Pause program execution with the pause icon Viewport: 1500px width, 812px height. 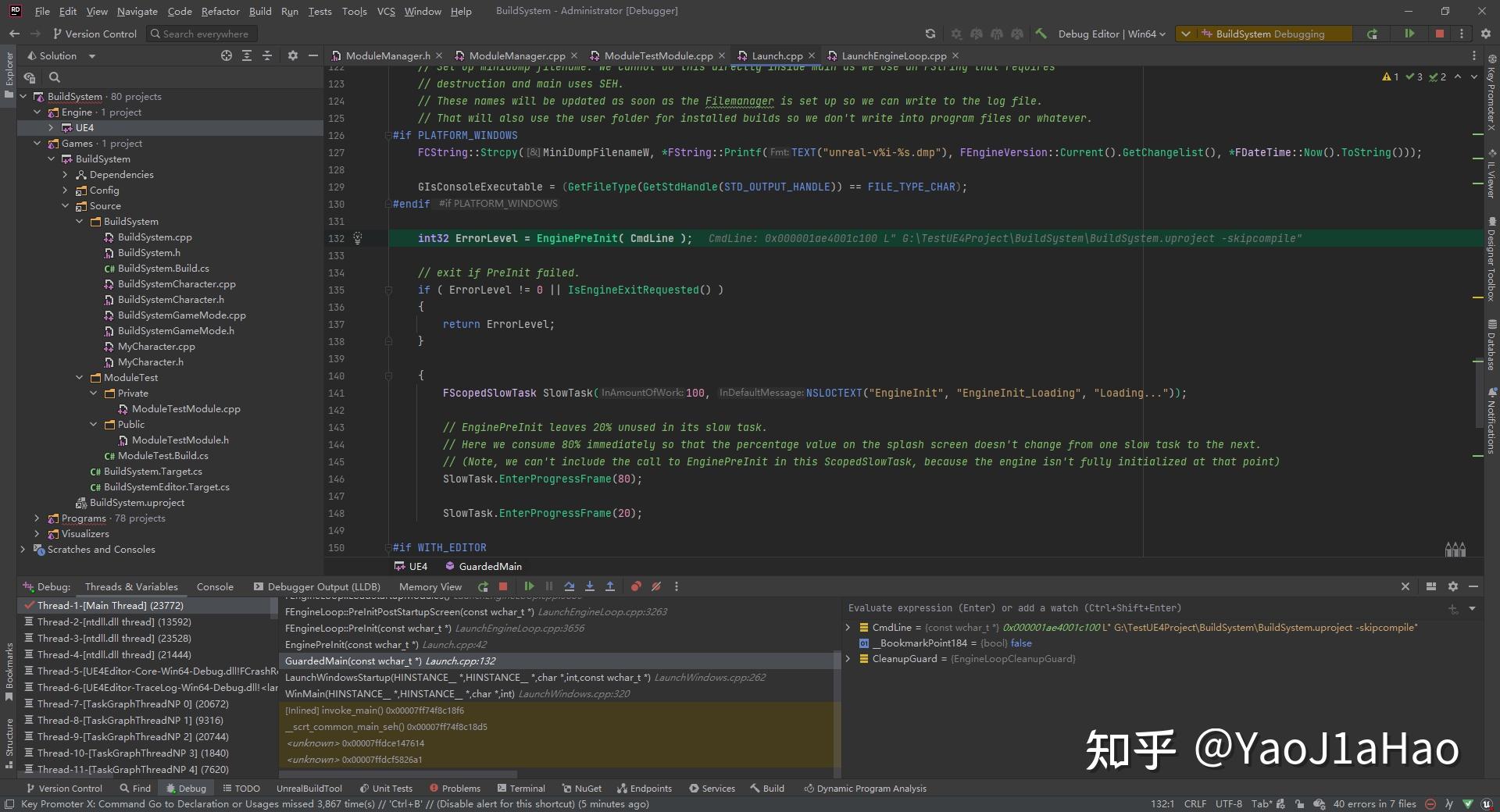click(549, 586)
